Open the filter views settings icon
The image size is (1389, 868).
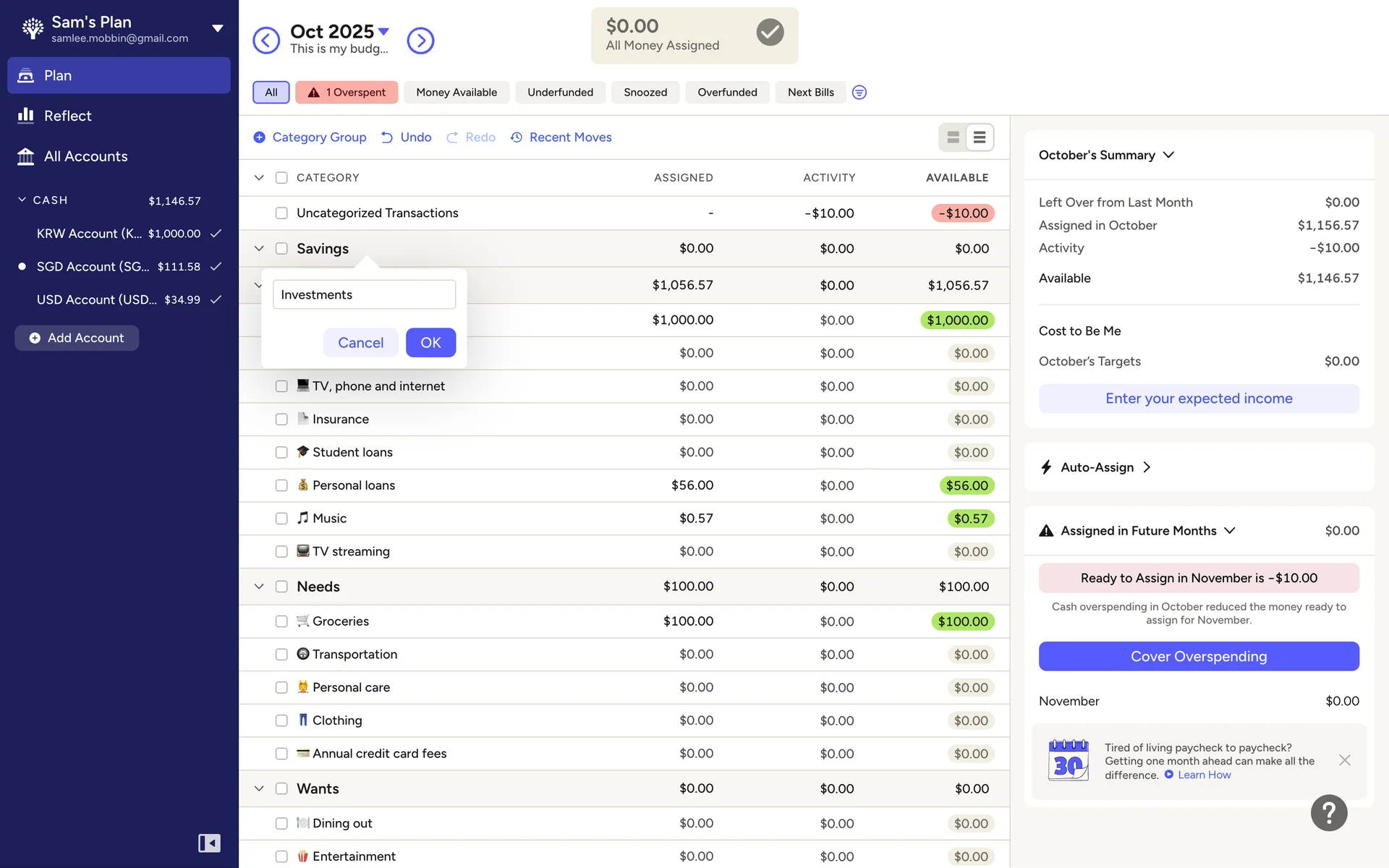pyautogui.click(x=859, y=93)
